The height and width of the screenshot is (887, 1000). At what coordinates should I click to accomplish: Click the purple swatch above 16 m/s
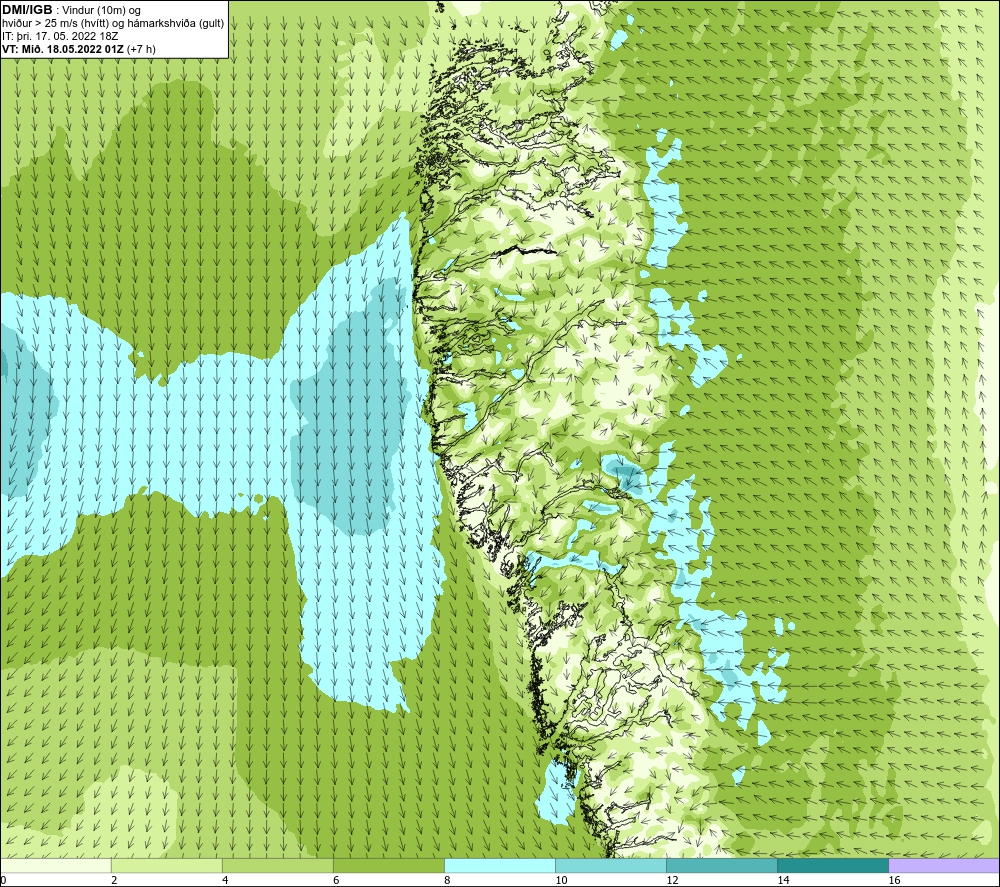(944, 865)
